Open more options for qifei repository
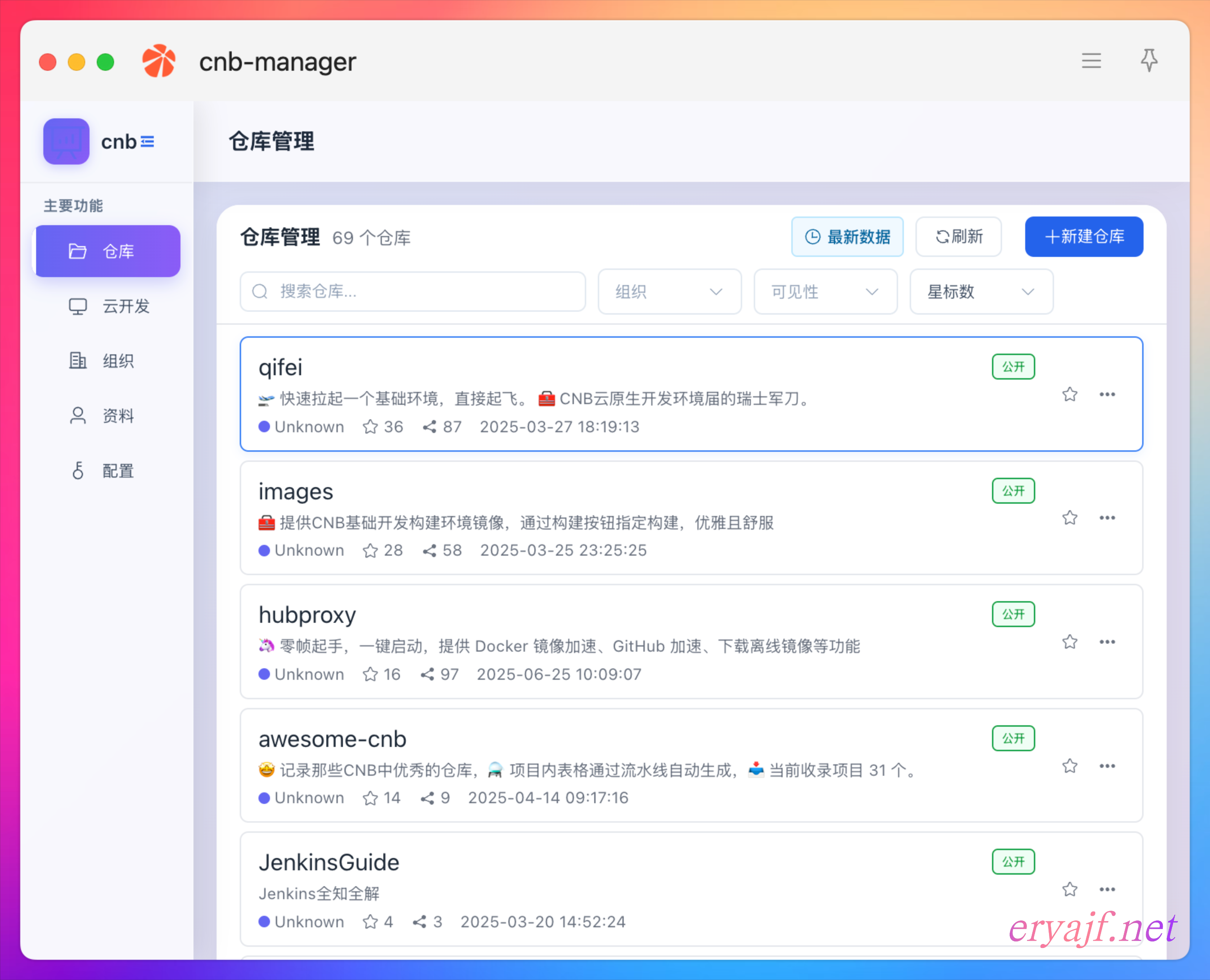1210x980 pixels. click(1107, 395)
